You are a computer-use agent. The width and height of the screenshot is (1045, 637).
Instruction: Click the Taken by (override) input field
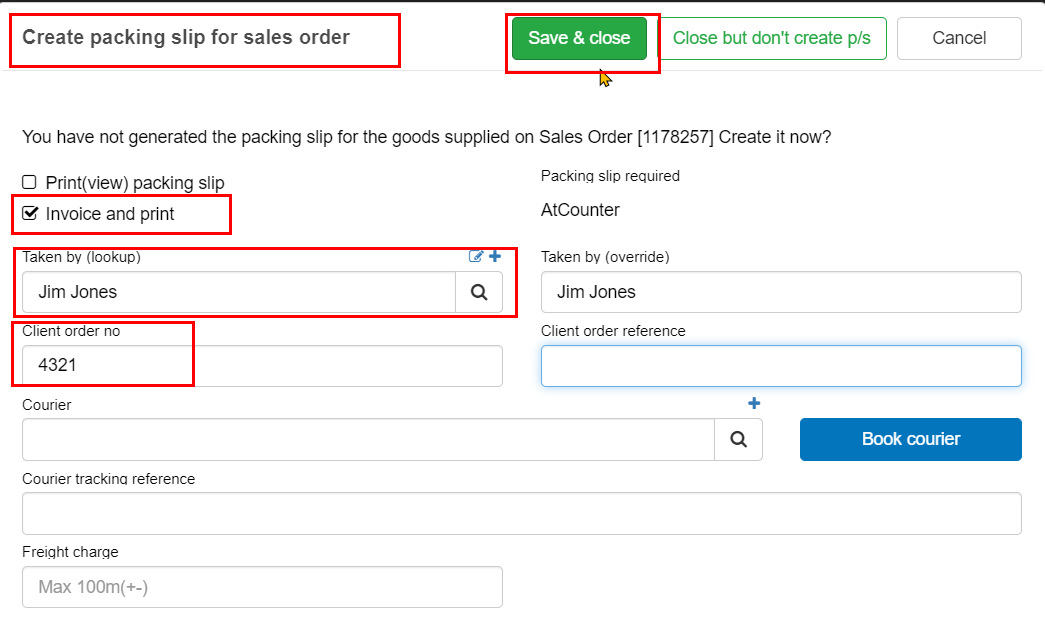click(x=781, y=292)
